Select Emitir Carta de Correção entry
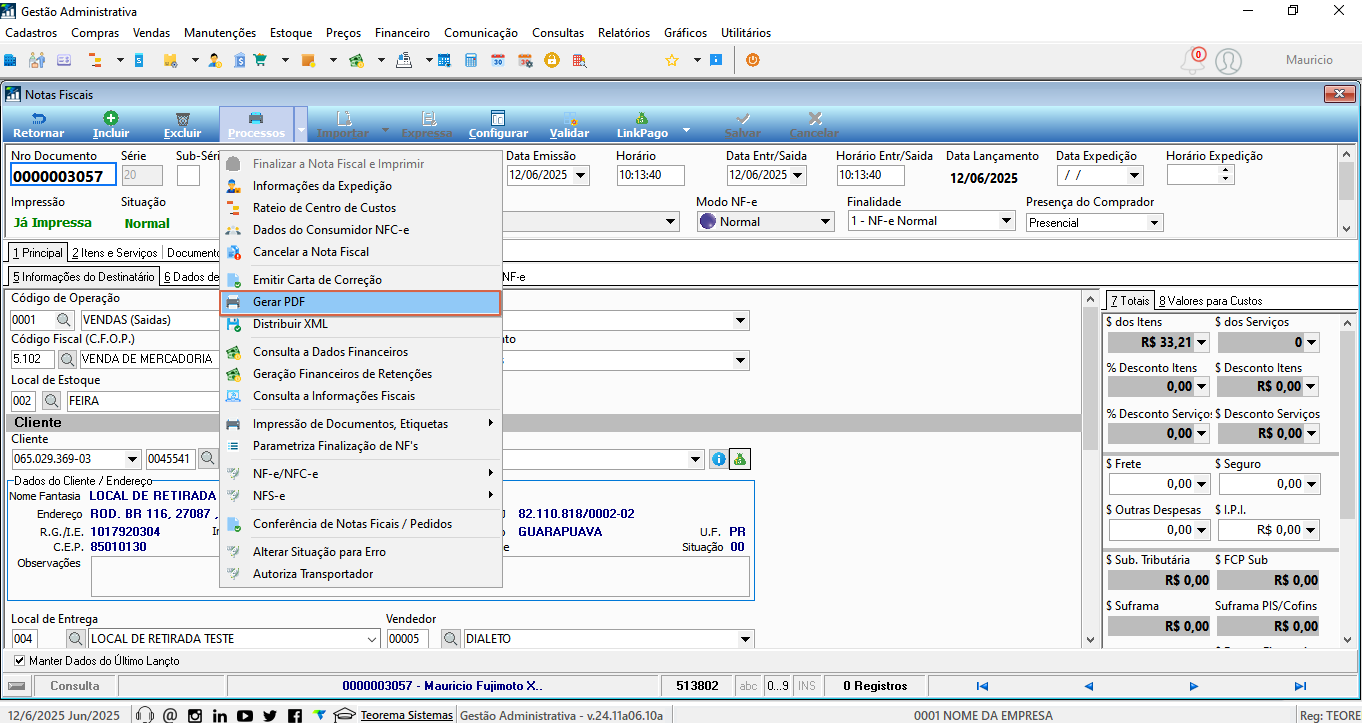This screenshot has height=723, width=1362. [360, 279]
